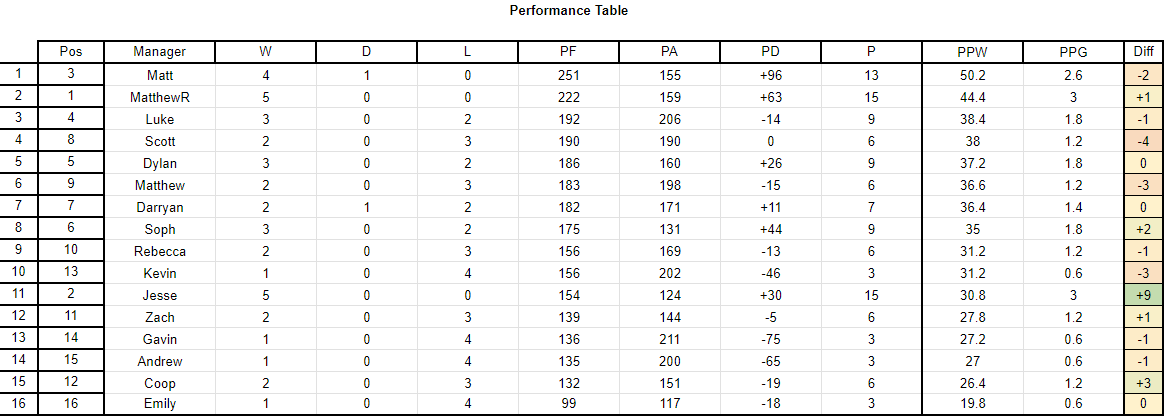Select the Performance Table title
The height and width of the screenshot is (420, 1176).
[x=568, y=10]
